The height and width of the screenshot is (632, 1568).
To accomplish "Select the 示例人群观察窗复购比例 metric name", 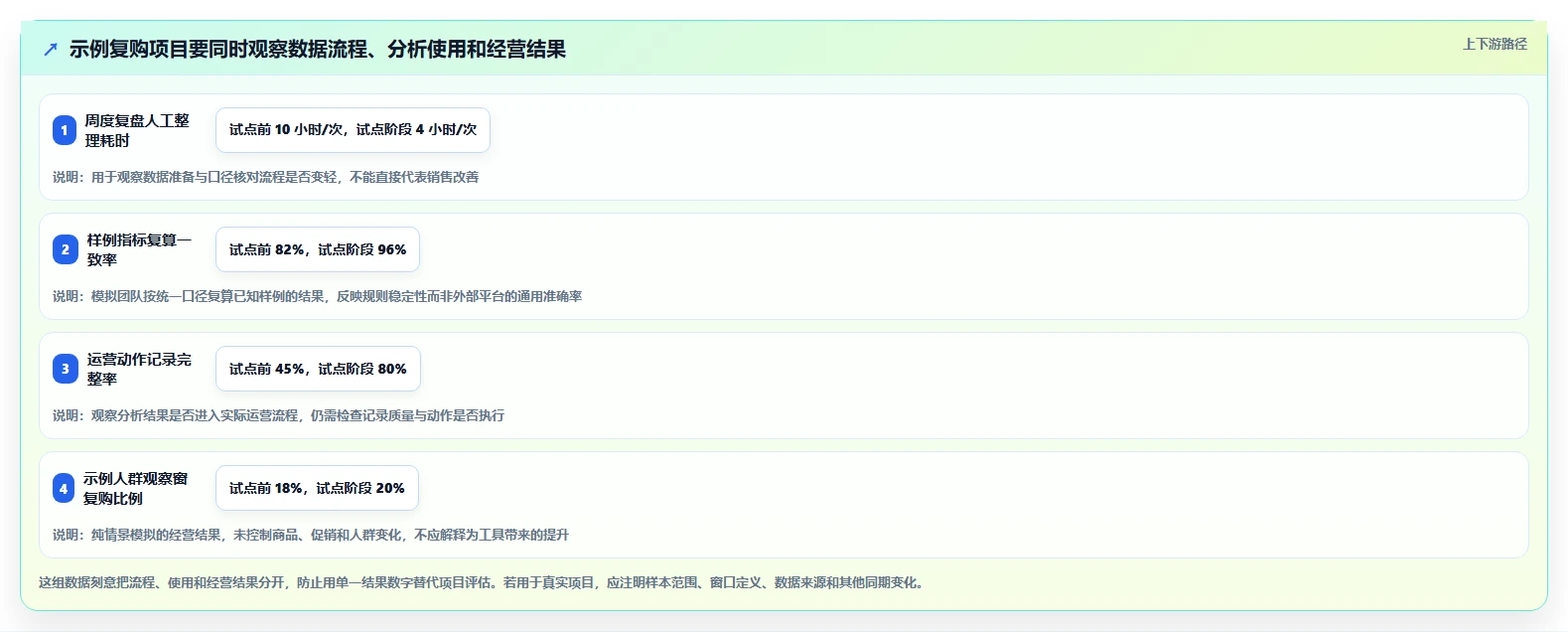I will [x=135, y=488].
